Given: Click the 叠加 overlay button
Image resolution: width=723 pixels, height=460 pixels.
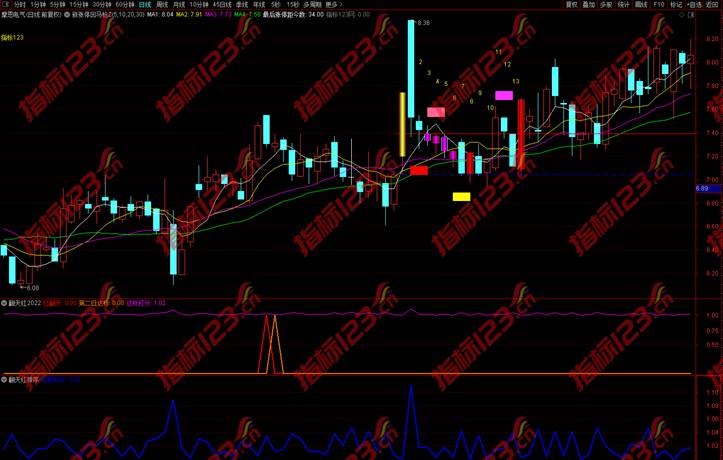Looking at the screenshot, I should click(x=589, y=4).
